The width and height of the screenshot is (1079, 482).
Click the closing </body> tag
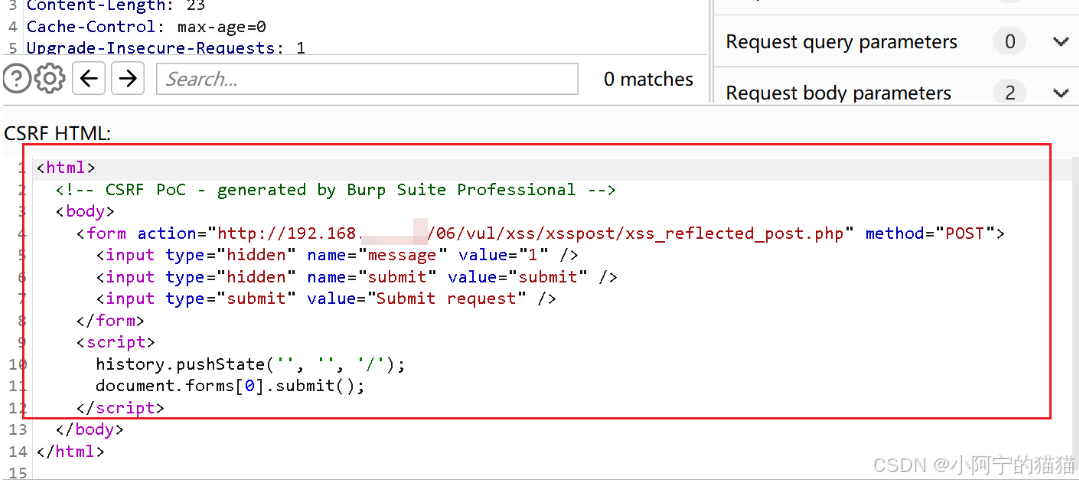point(90,430)
